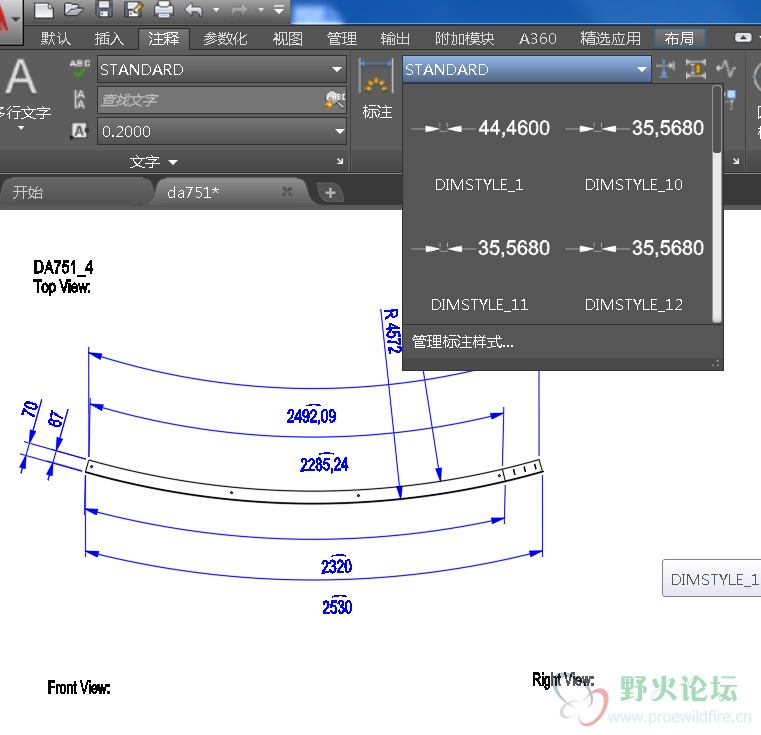Expand the text height 0.2000 dropdown
The image size is (761, 735).
point(338,131)
